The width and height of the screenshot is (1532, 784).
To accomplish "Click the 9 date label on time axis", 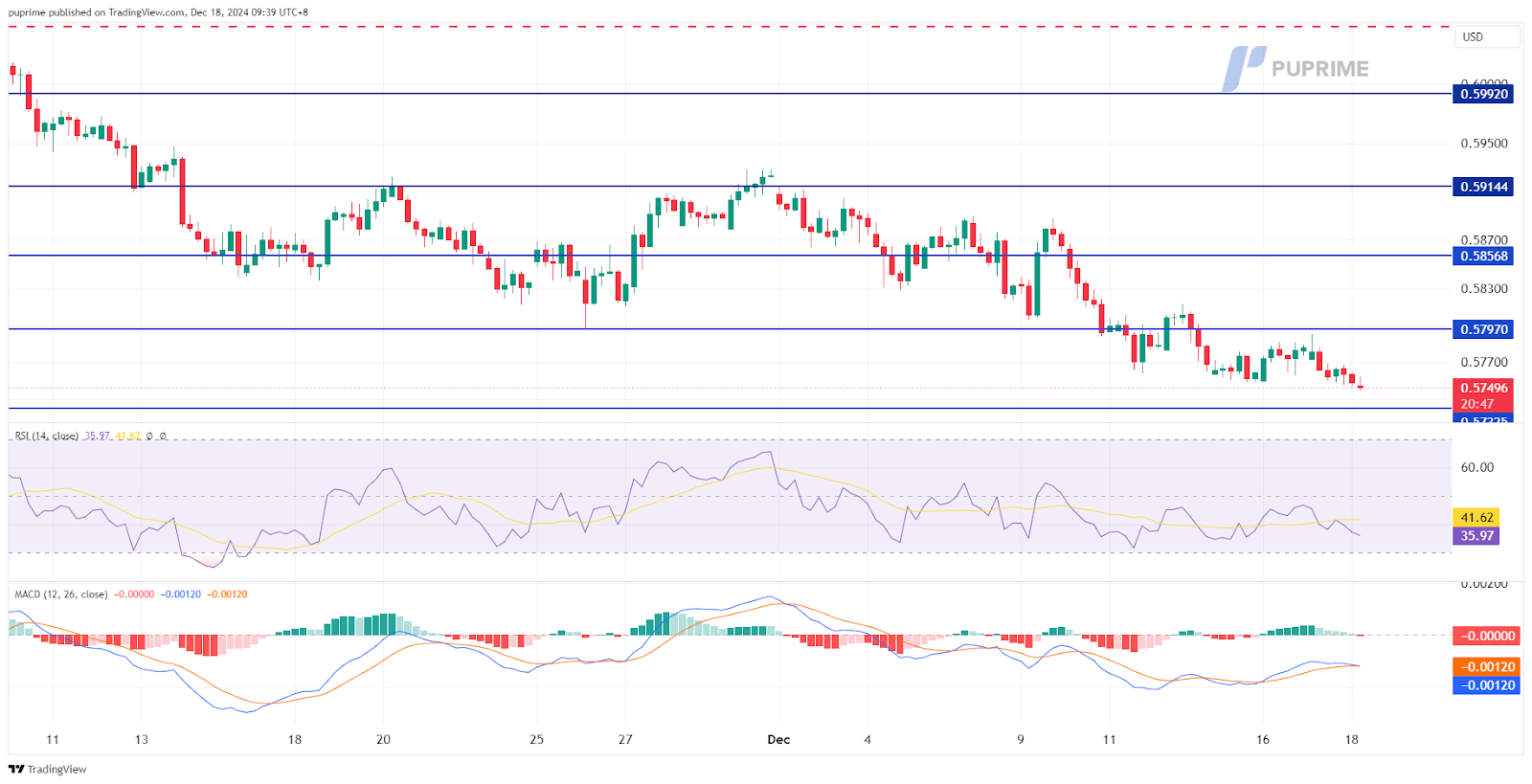I will [1021, 740].
